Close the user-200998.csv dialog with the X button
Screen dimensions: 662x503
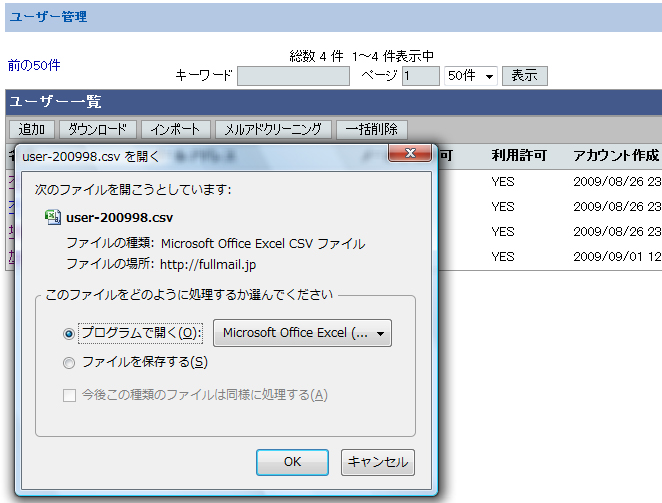pyautogui.click(x=410, y=153)
